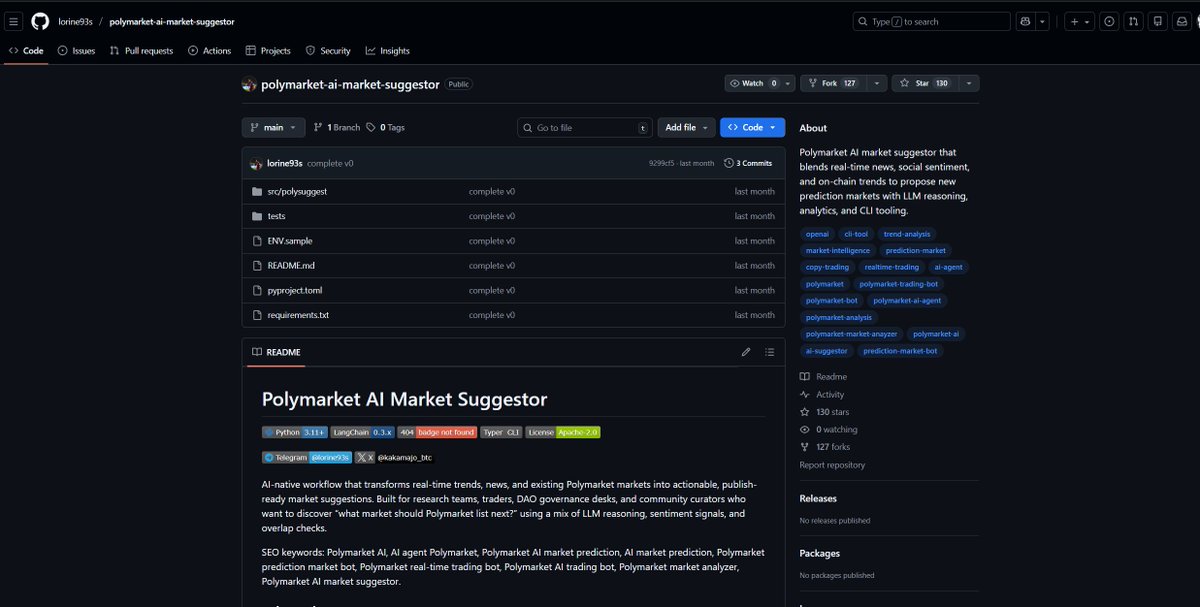Image resolution: width=1200 pixels, height=607 pixels.
Task: Click commit hash 9299cf5
Action: coord(661,163)
